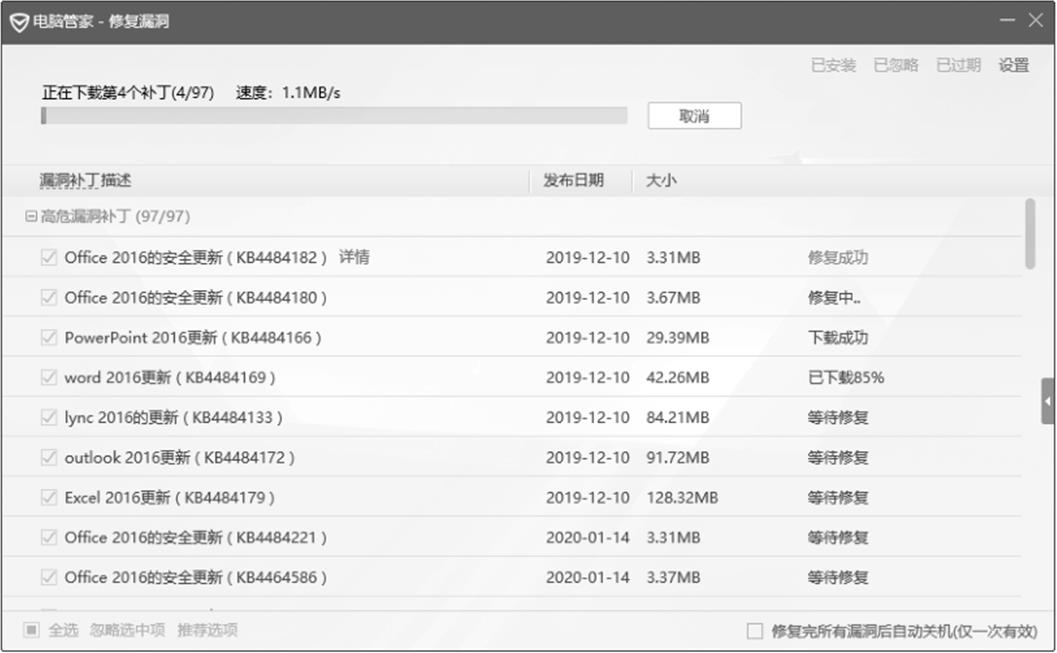Open 详情 link for KB4484182

click(354, 257)
